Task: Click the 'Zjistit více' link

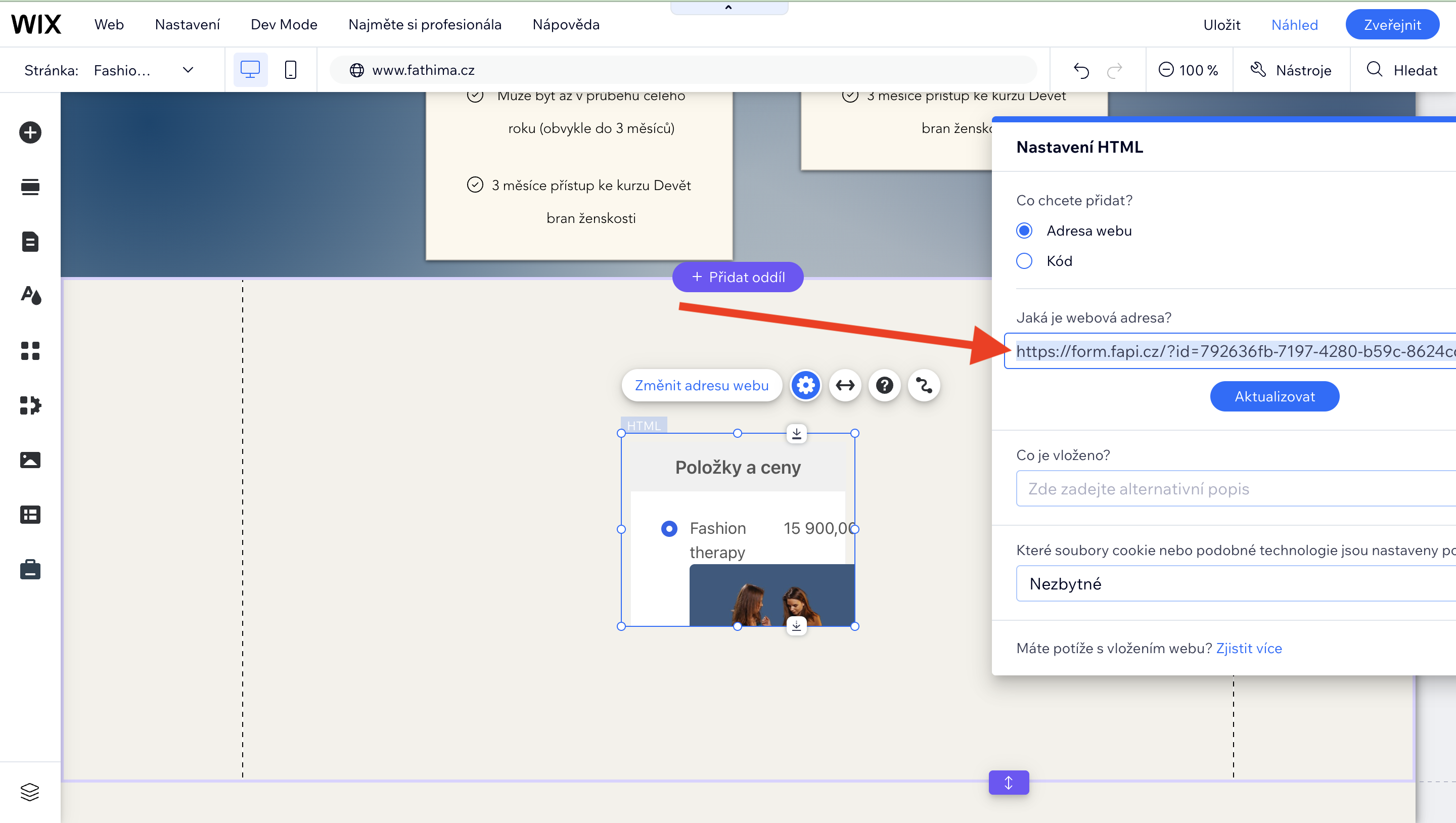Action: tap(1249, 648)
